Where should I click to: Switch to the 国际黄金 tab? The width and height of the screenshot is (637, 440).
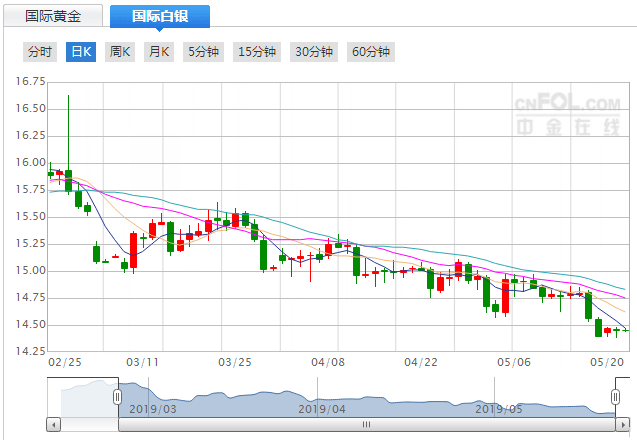pyautogui.click(x=55, y=17)
